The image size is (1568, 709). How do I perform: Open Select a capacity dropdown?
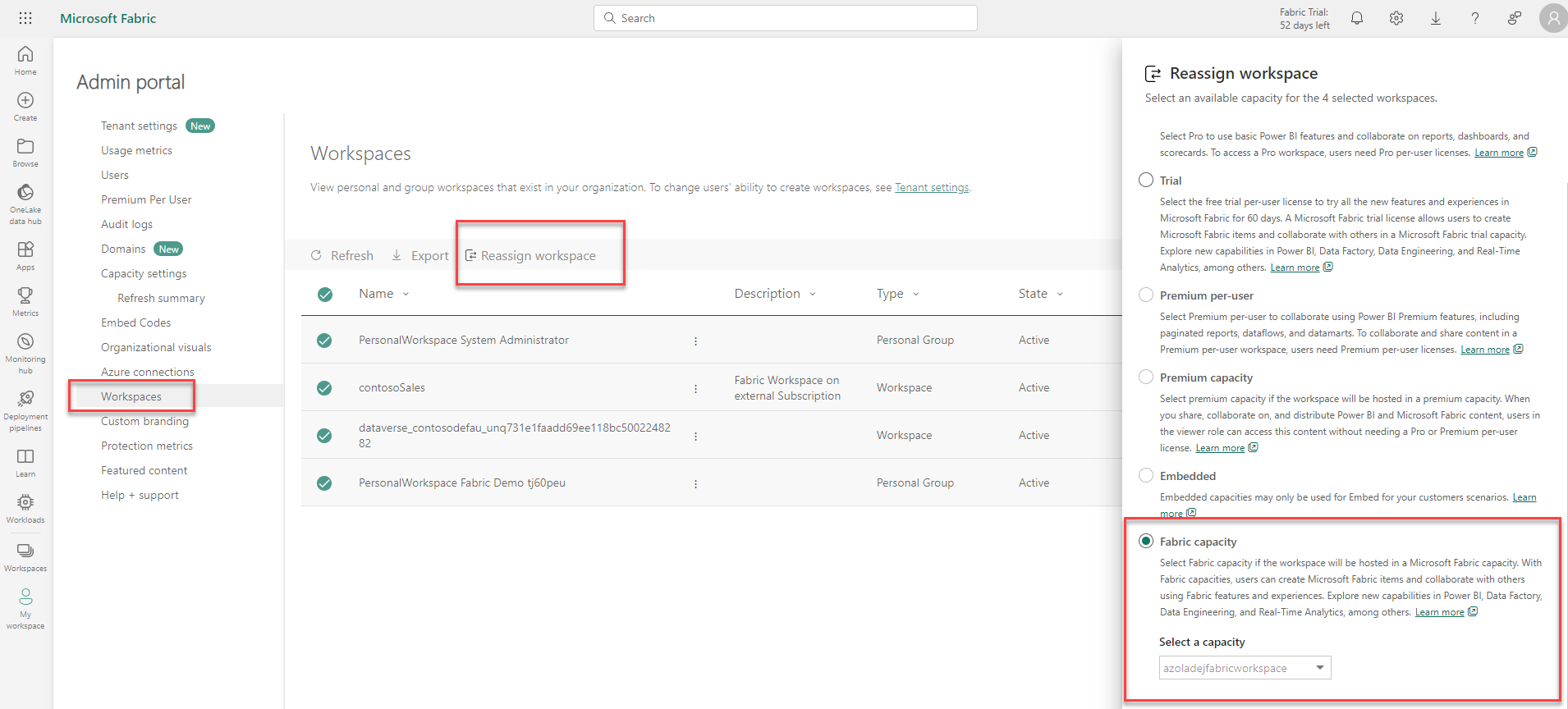point(1245,668)
